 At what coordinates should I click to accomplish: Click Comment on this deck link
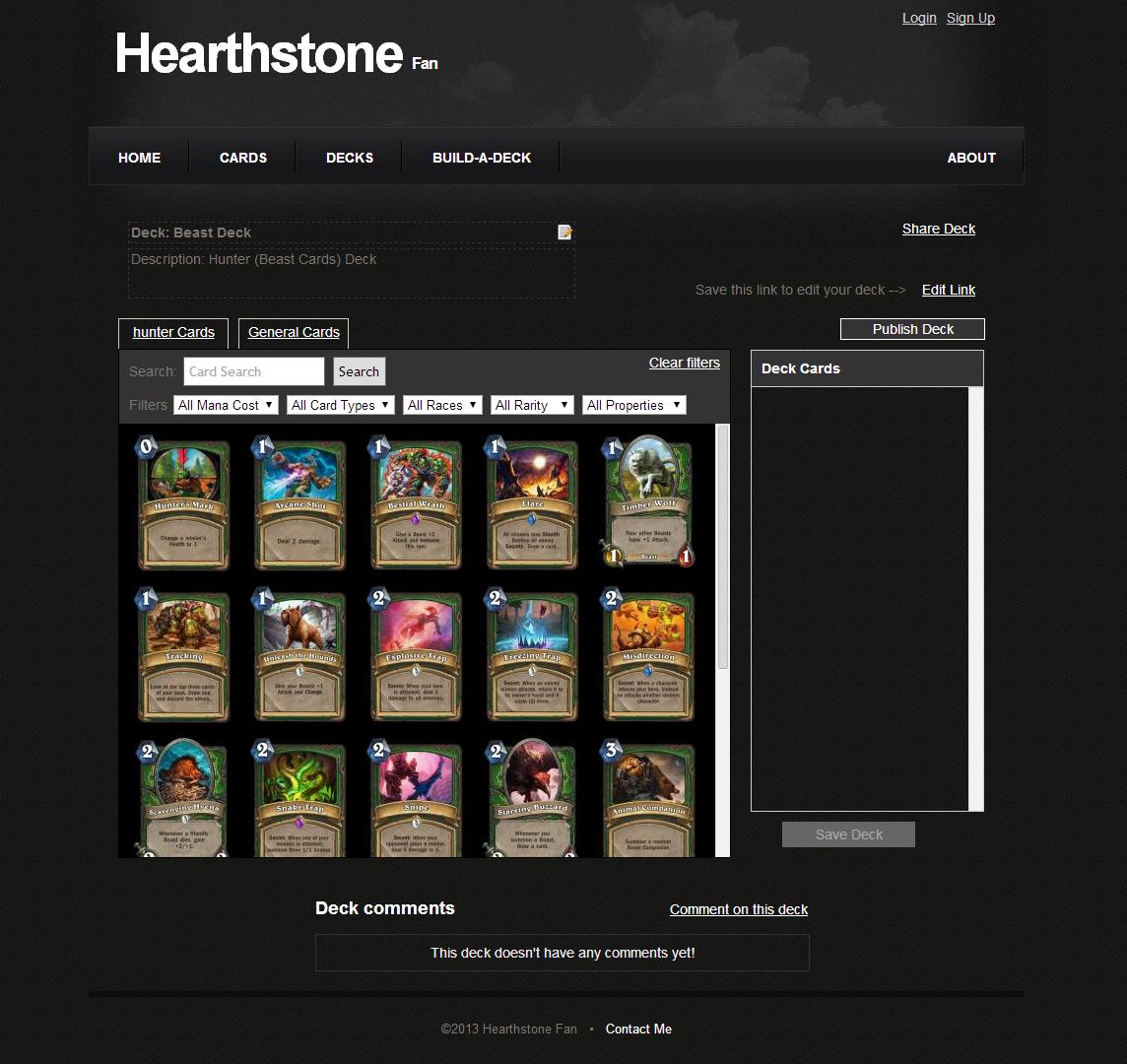(738, 909)
